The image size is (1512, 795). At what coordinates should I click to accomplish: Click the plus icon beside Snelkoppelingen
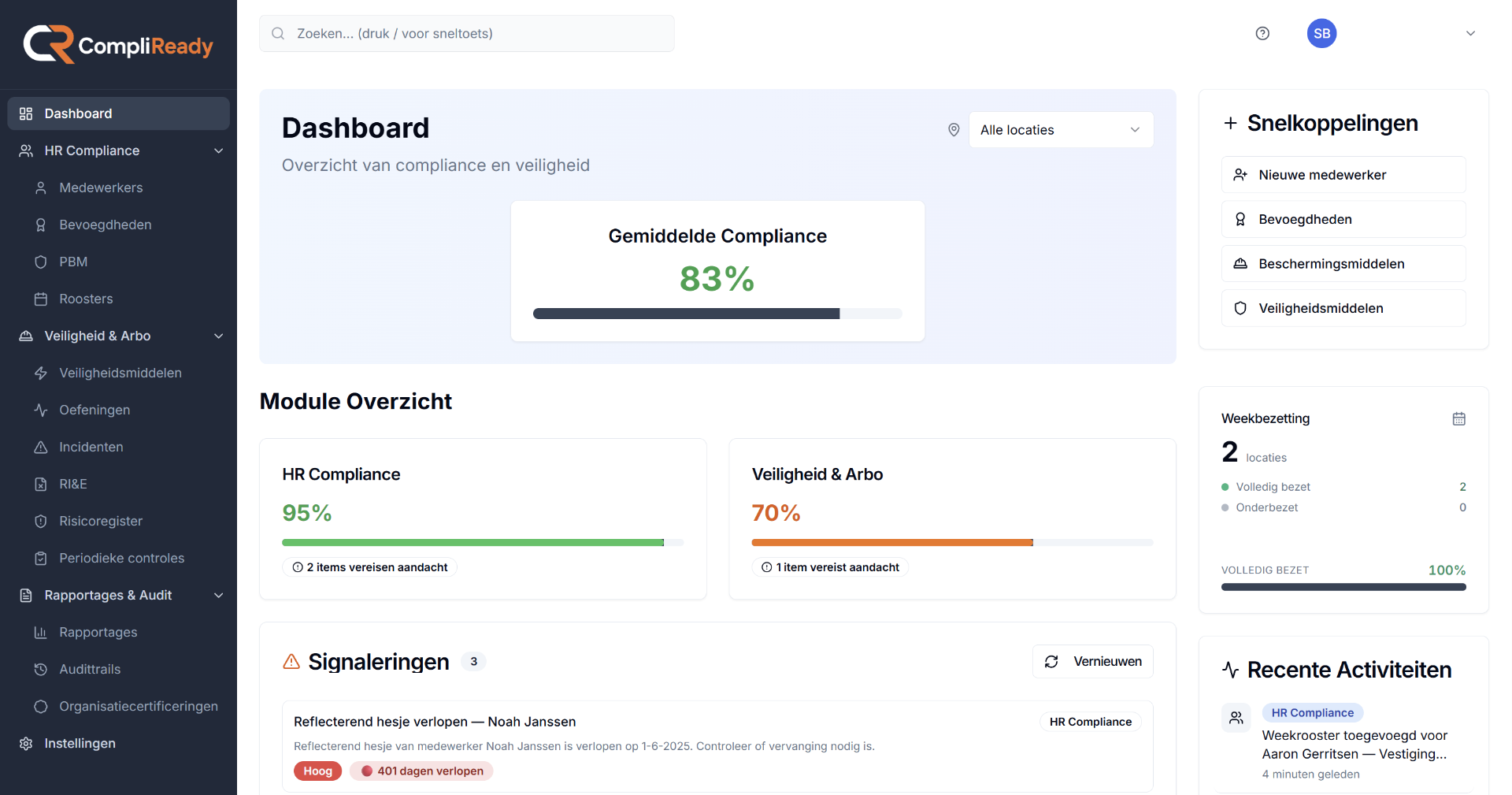(x=1230, y=123)
